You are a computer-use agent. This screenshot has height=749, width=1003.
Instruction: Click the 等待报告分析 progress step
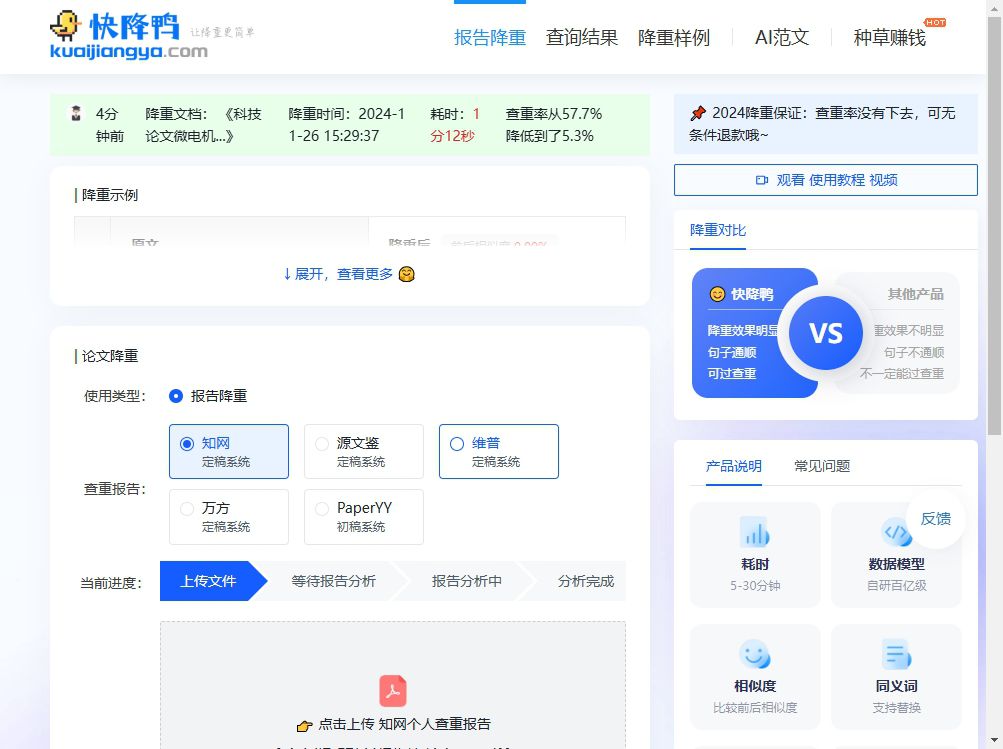(333, 581)
